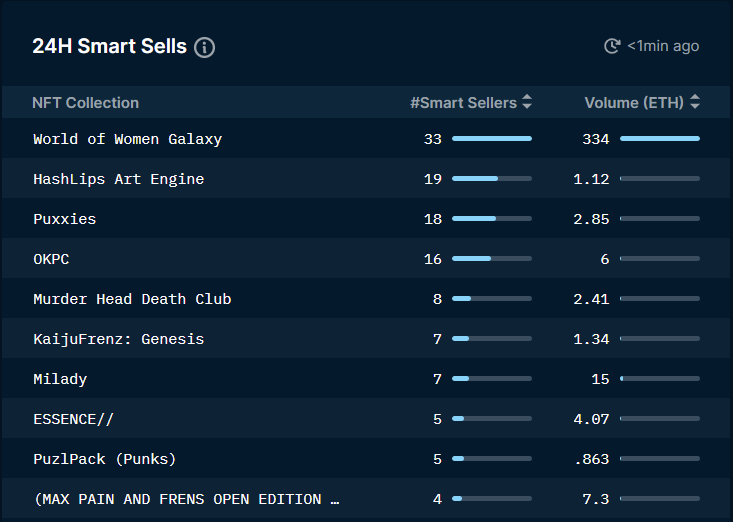Click World of Women Galaxy volume bar
Viewport: 733px width, 522px height.
point(660,139)
